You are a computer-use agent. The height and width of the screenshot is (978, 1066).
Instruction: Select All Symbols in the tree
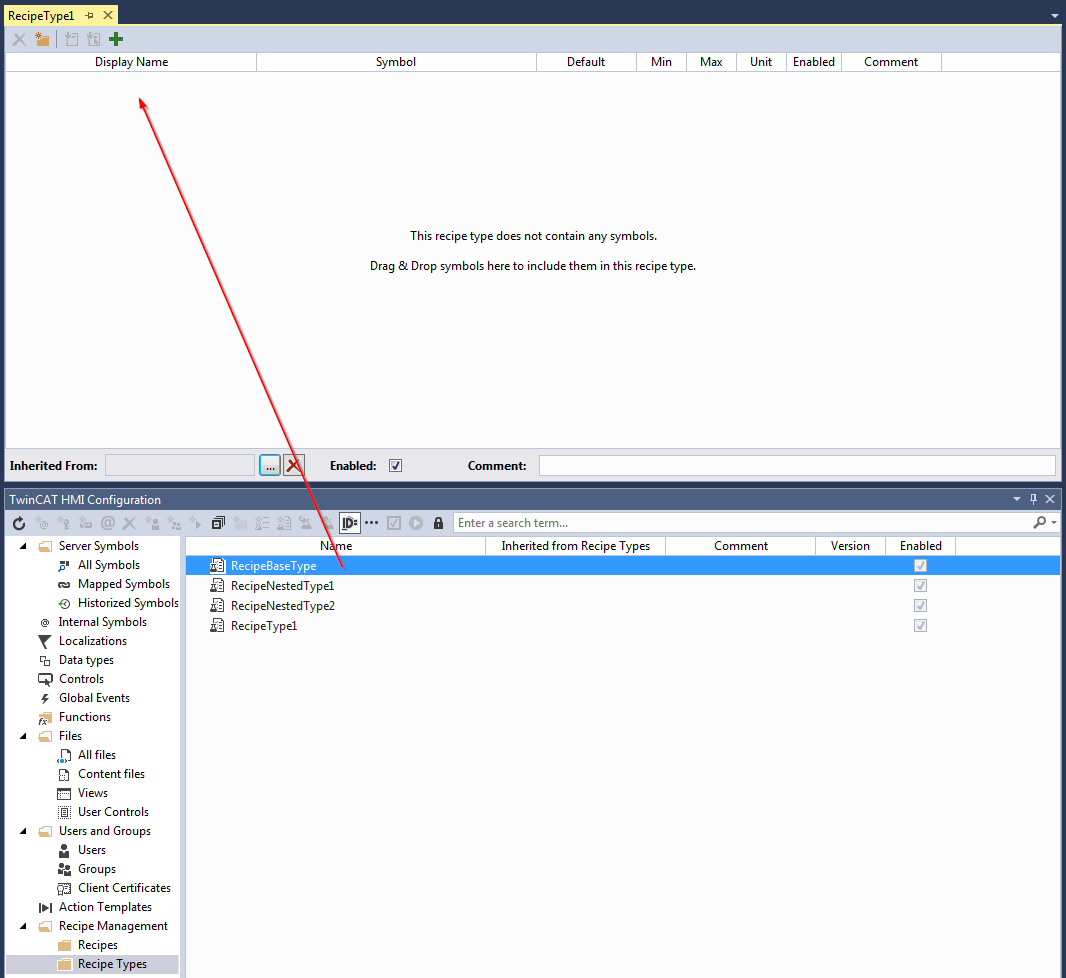[x=109, y=565]
